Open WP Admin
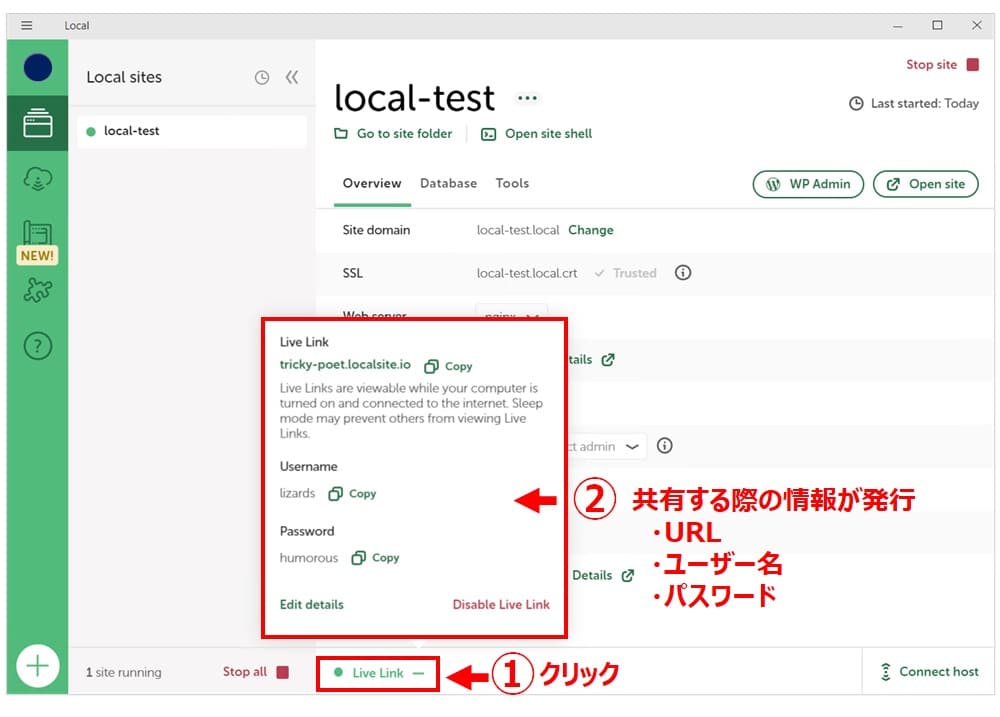Image resolution: width=1000 pixels, height=717 pixels. (x=808, y=184)
